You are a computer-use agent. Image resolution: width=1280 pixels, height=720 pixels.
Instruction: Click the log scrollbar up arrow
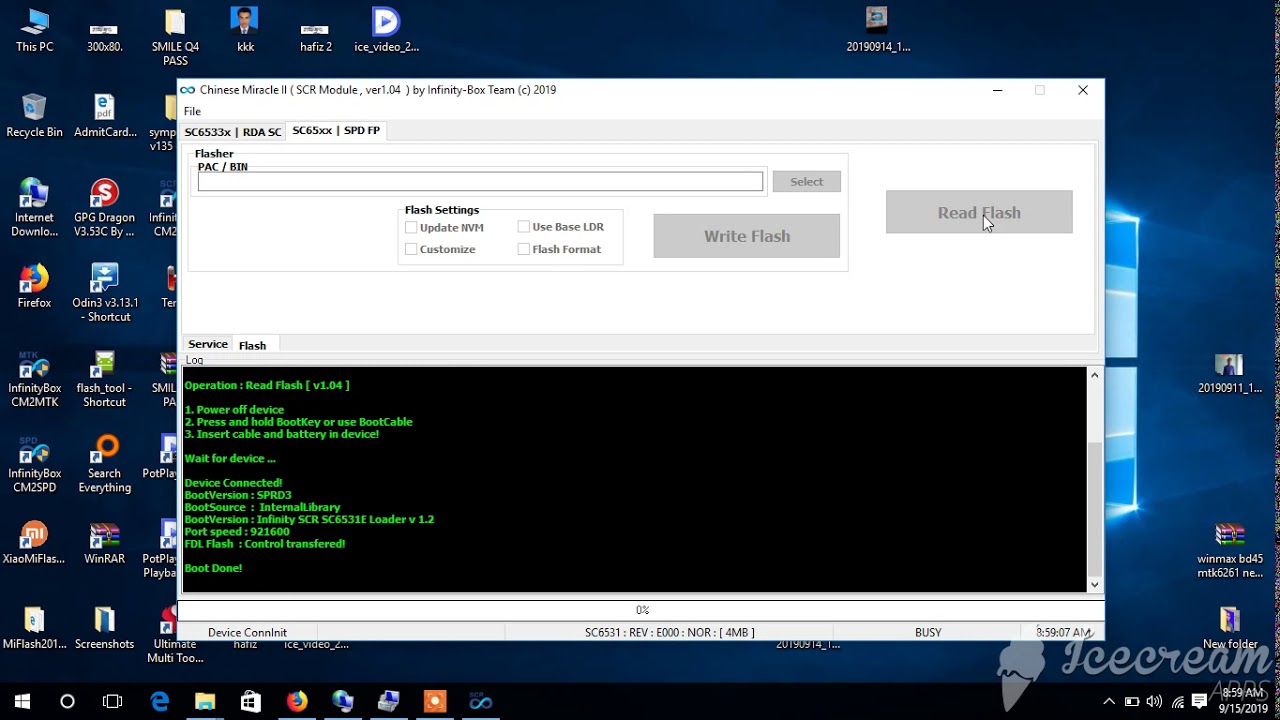1095,376
